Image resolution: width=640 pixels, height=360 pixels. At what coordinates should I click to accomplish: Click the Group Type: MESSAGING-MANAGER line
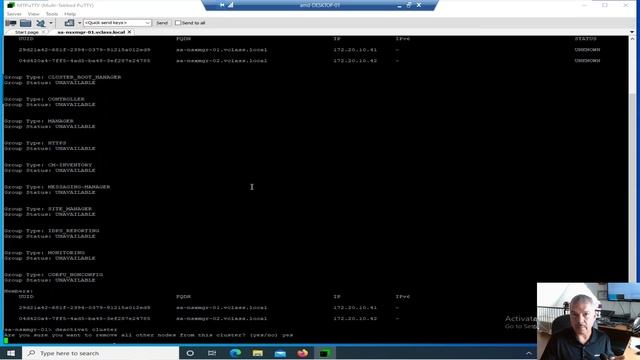point(57,187)
